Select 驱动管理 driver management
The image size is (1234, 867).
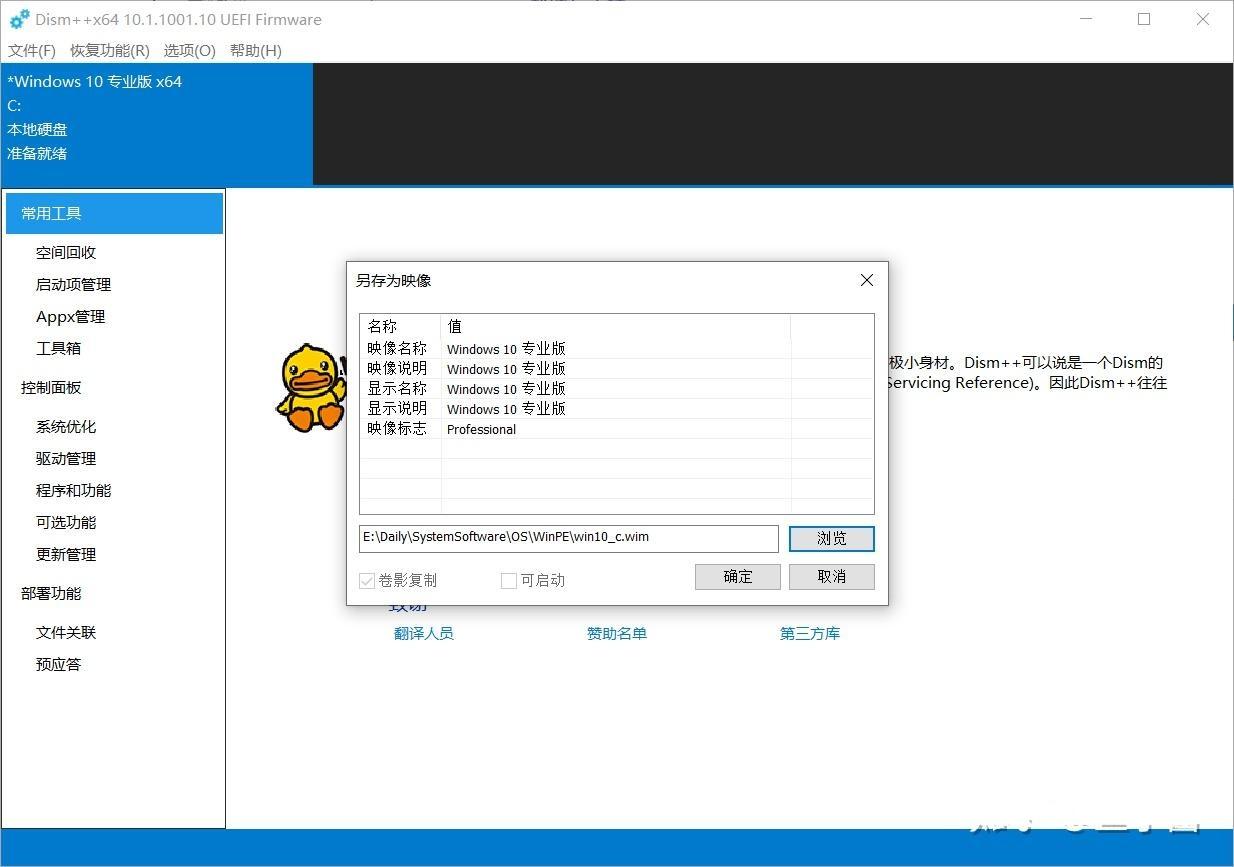pos(65,458)
